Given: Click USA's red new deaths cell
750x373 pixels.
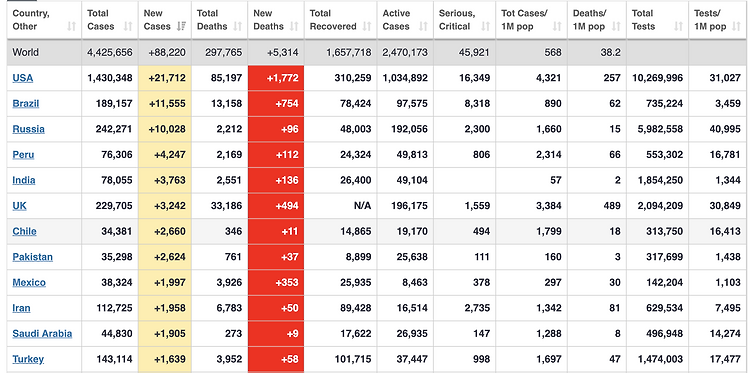Looking at the screenshot, I should [276, 78].
